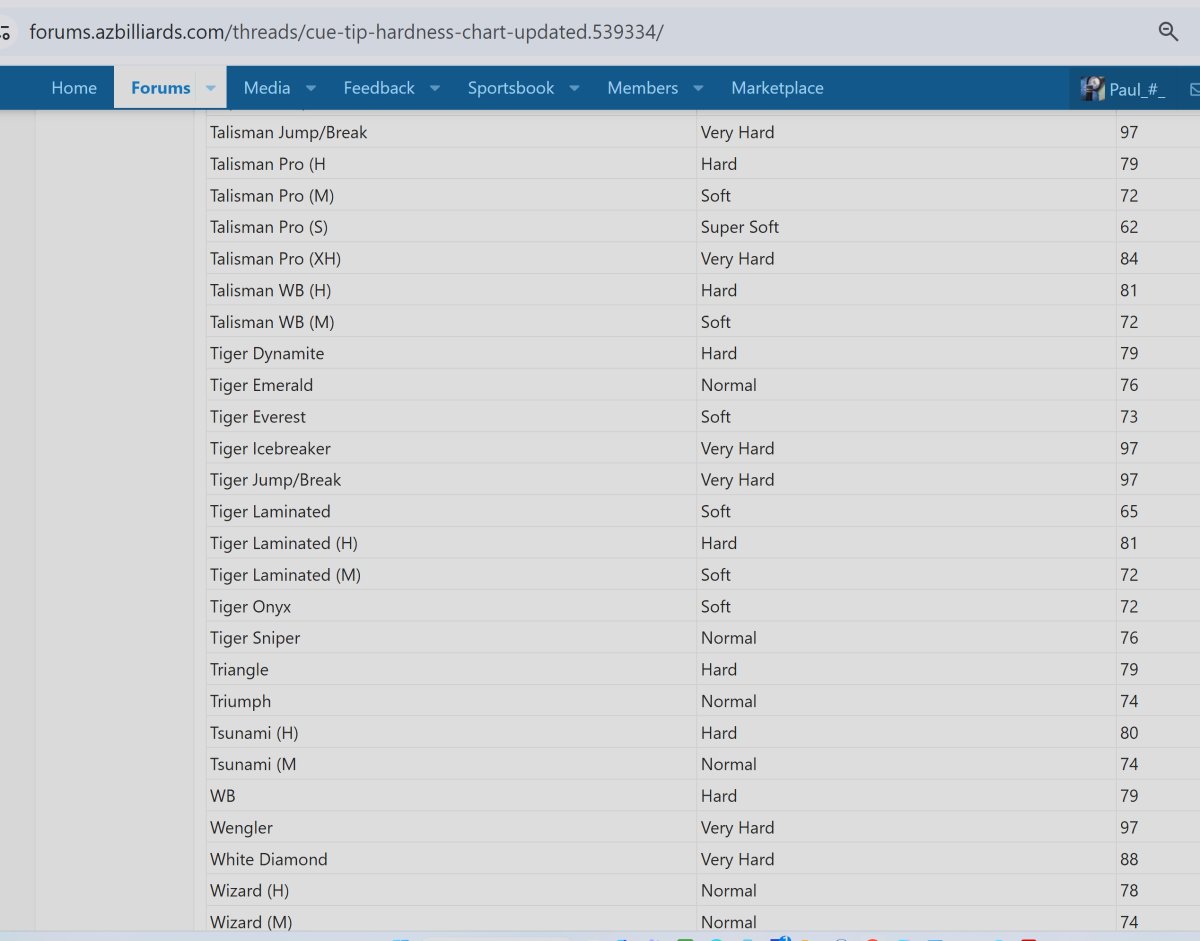Select the Forums nav tab
This screenshot has height=941, width=1200.
160,88
